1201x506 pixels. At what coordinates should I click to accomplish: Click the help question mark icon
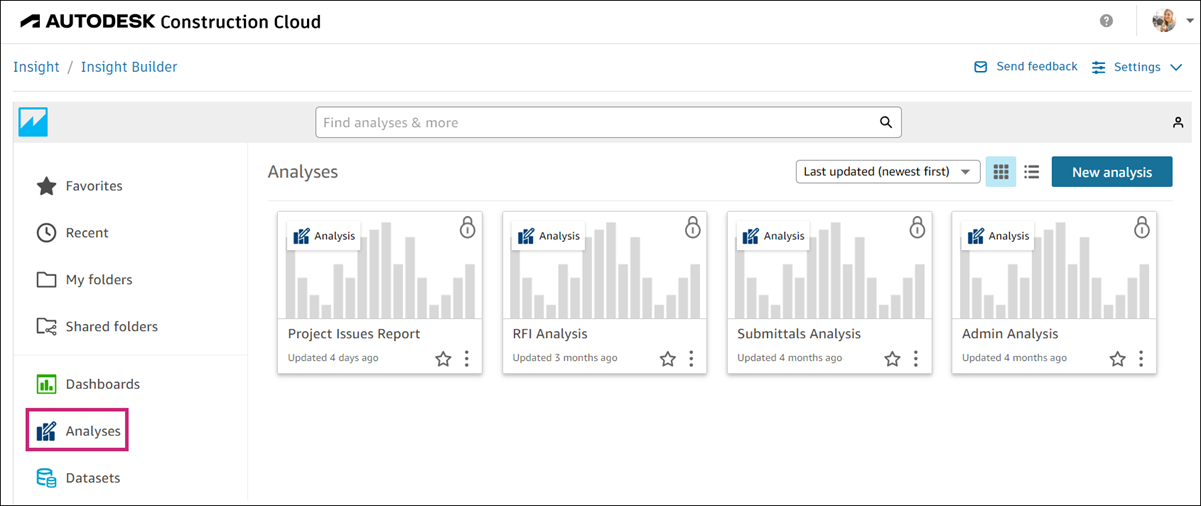pyautogui.click(x=1106, y=21)
